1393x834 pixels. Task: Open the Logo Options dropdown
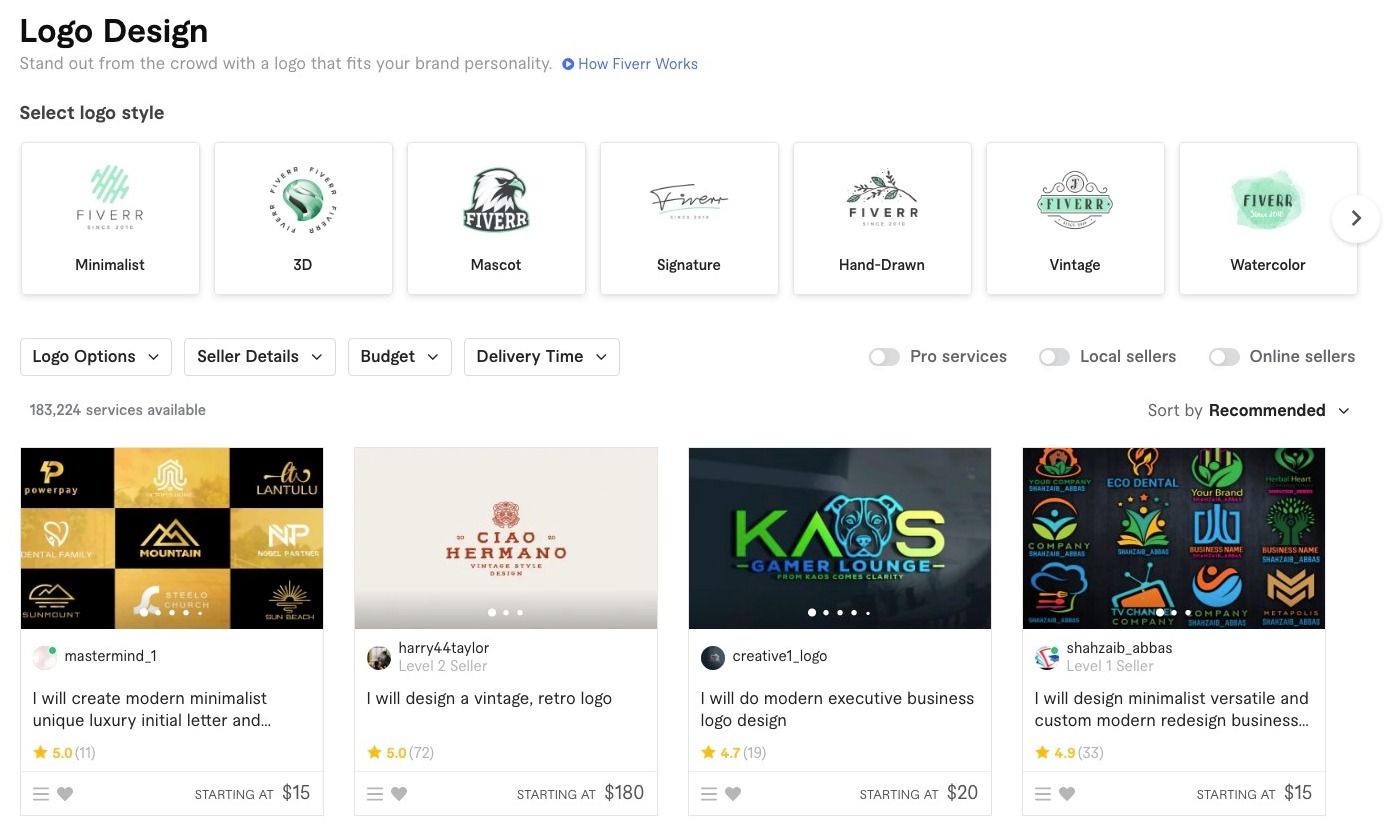click(95, 356)
